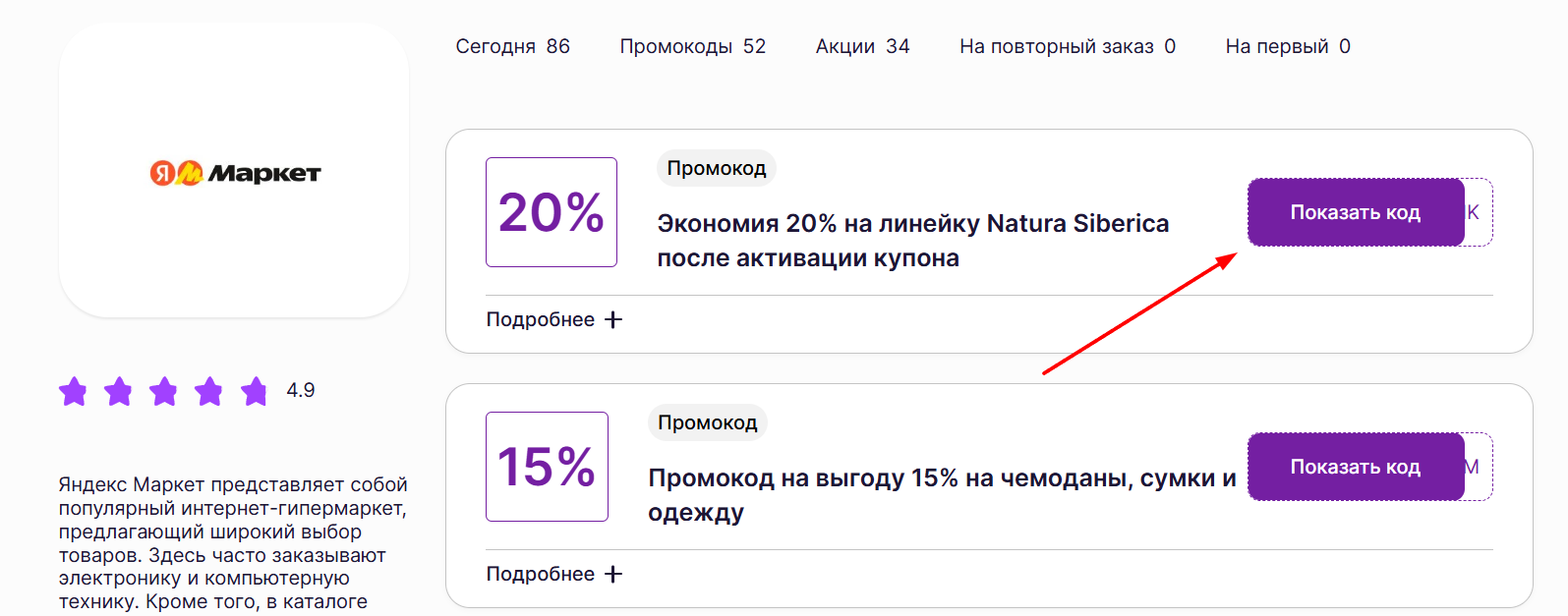The width and height of the screenshot is (1568, 616).
Task: Expand Подробнее under the 15% luggage offer
Action: point(554,575)
